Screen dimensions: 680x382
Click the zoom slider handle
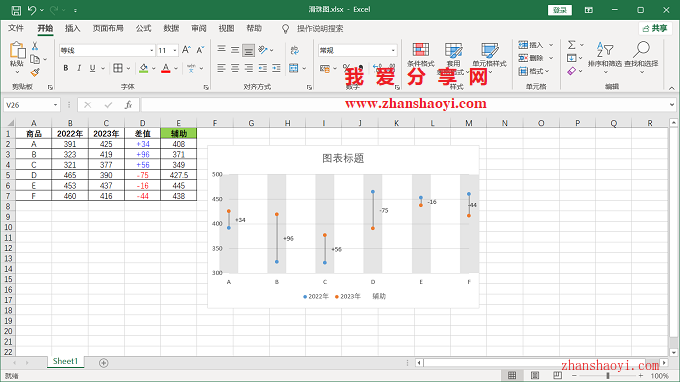(x=608, y=375)
